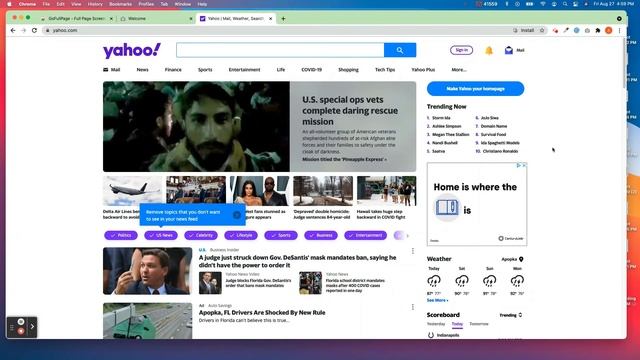This screenshot has height=360, width=640.
Task: Open the DeSantis mask mandates headline
Action: (x=298, y=261)
